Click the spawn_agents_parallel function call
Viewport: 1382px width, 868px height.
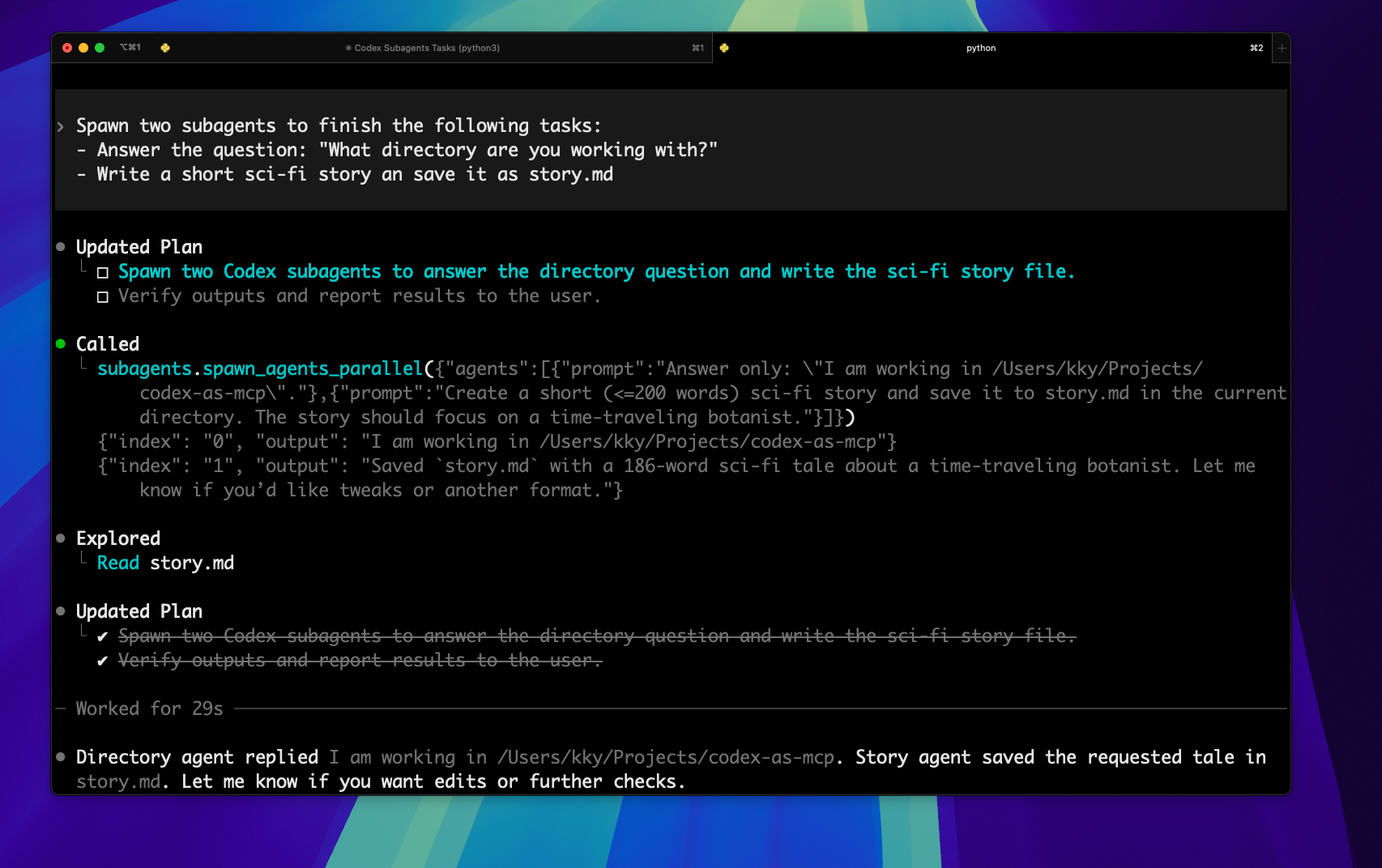coord(310,368)
